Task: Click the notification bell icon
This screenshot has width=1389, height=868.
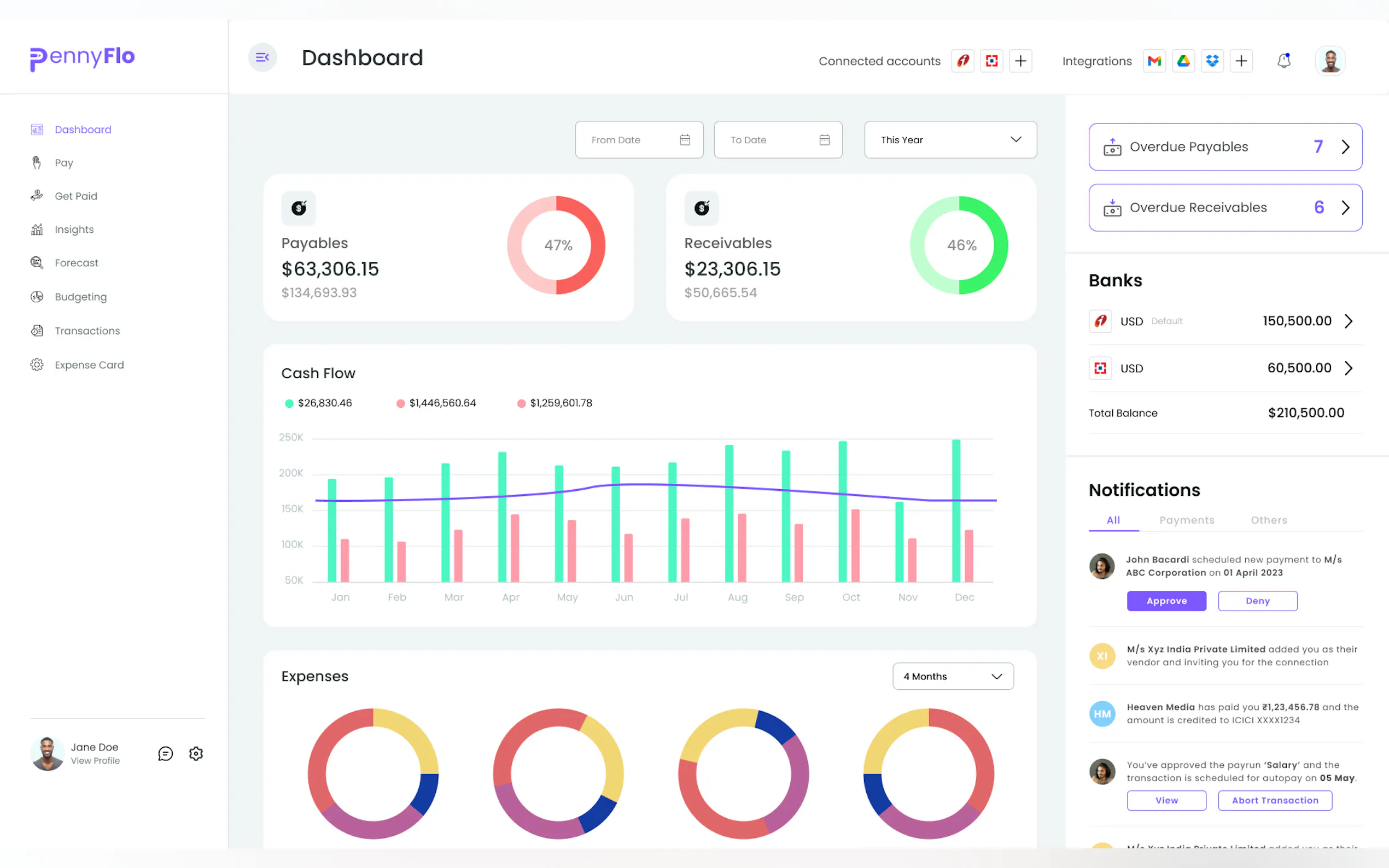Action: pos(1284,61)
